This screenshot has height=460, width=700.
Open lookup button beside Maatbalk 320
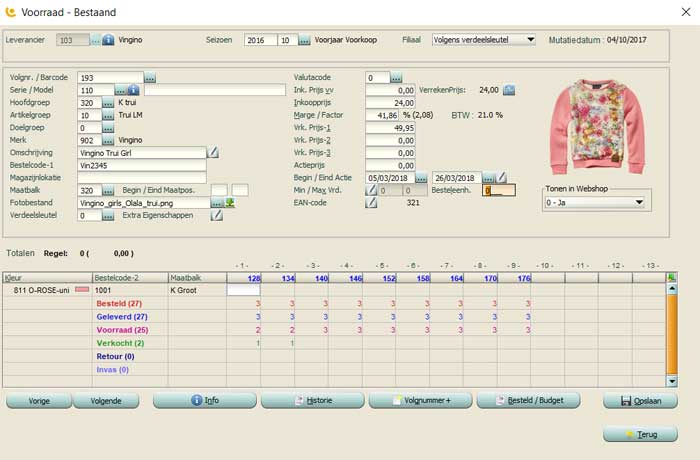point(108,190)
